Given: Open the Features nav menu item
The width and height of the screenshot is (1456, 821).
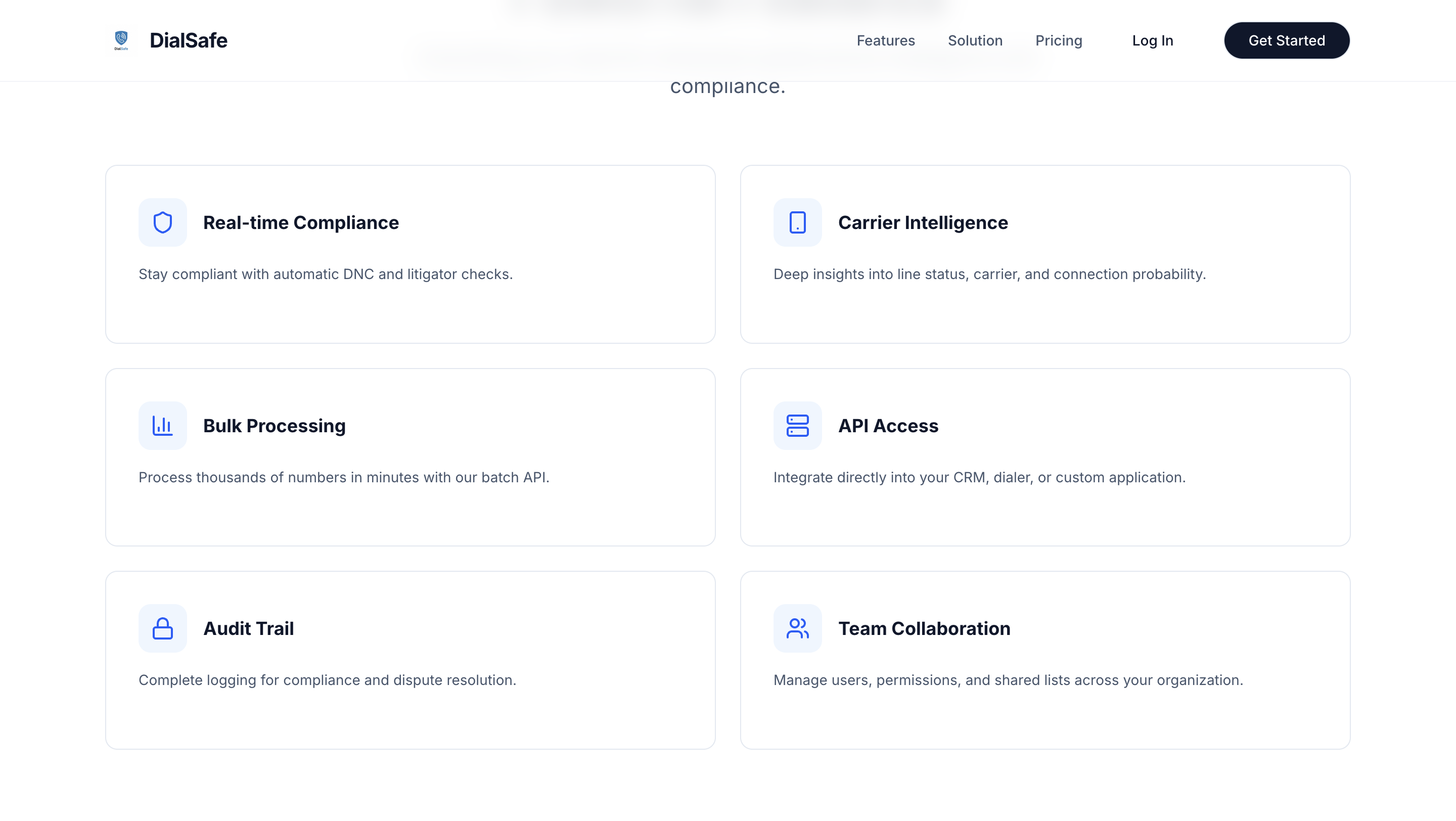Looking at the screenshot, I should click(885, 40).
